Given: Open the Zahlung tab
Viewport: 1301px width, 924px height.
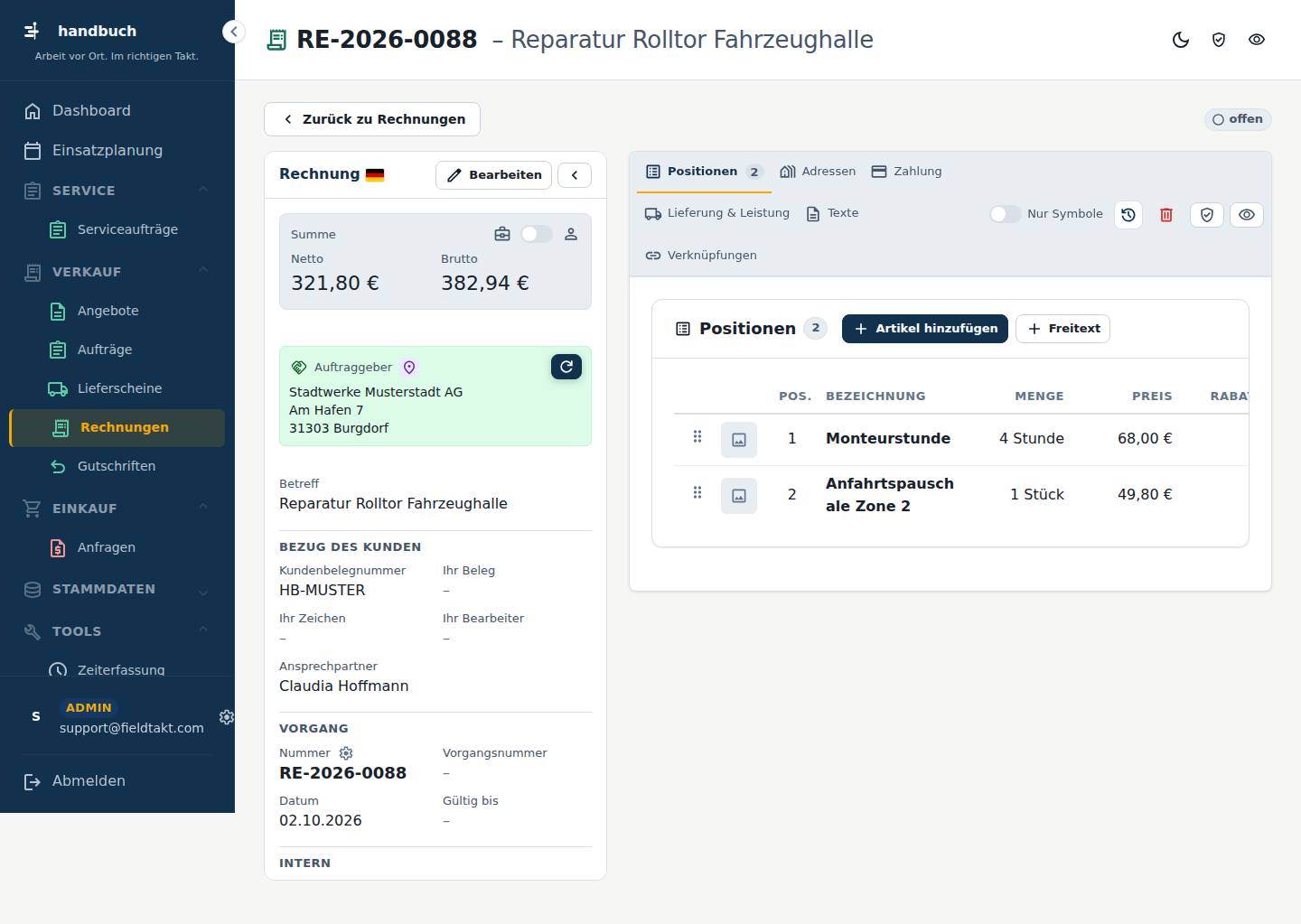Looking at the screenshot, I should pos(906,172).
